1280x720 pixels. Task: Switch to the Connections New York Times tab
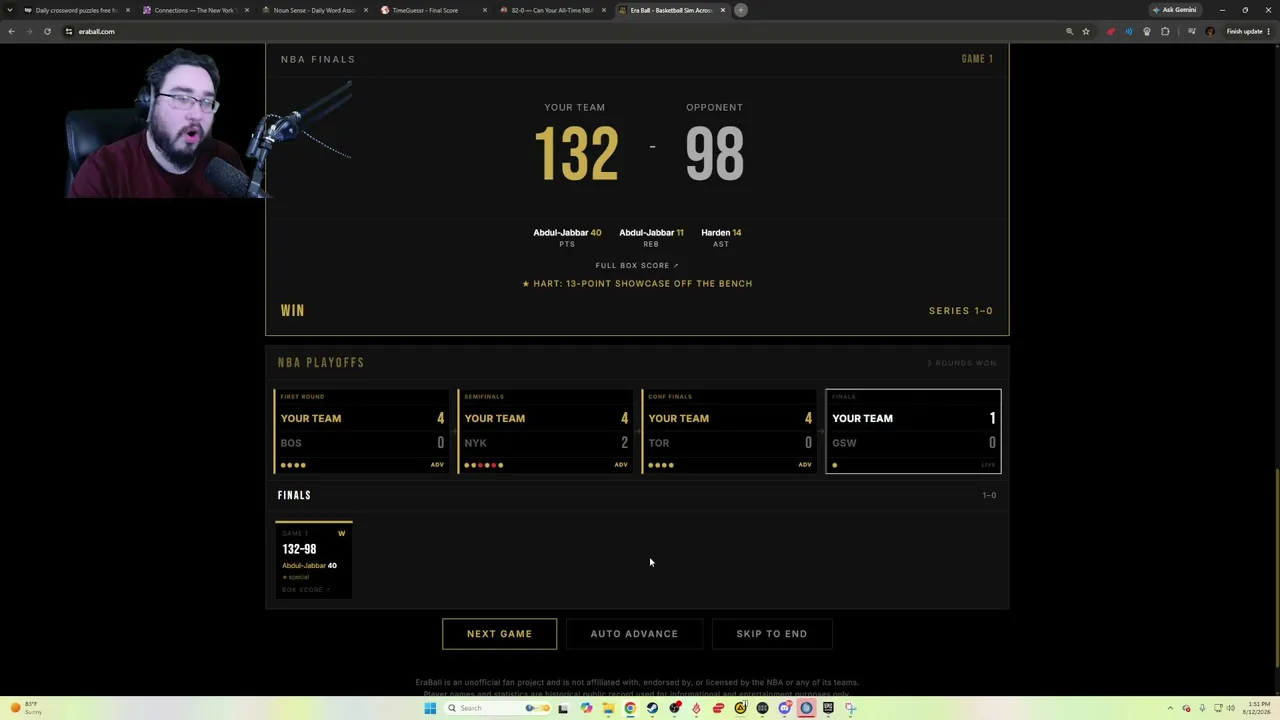[195, 10]
